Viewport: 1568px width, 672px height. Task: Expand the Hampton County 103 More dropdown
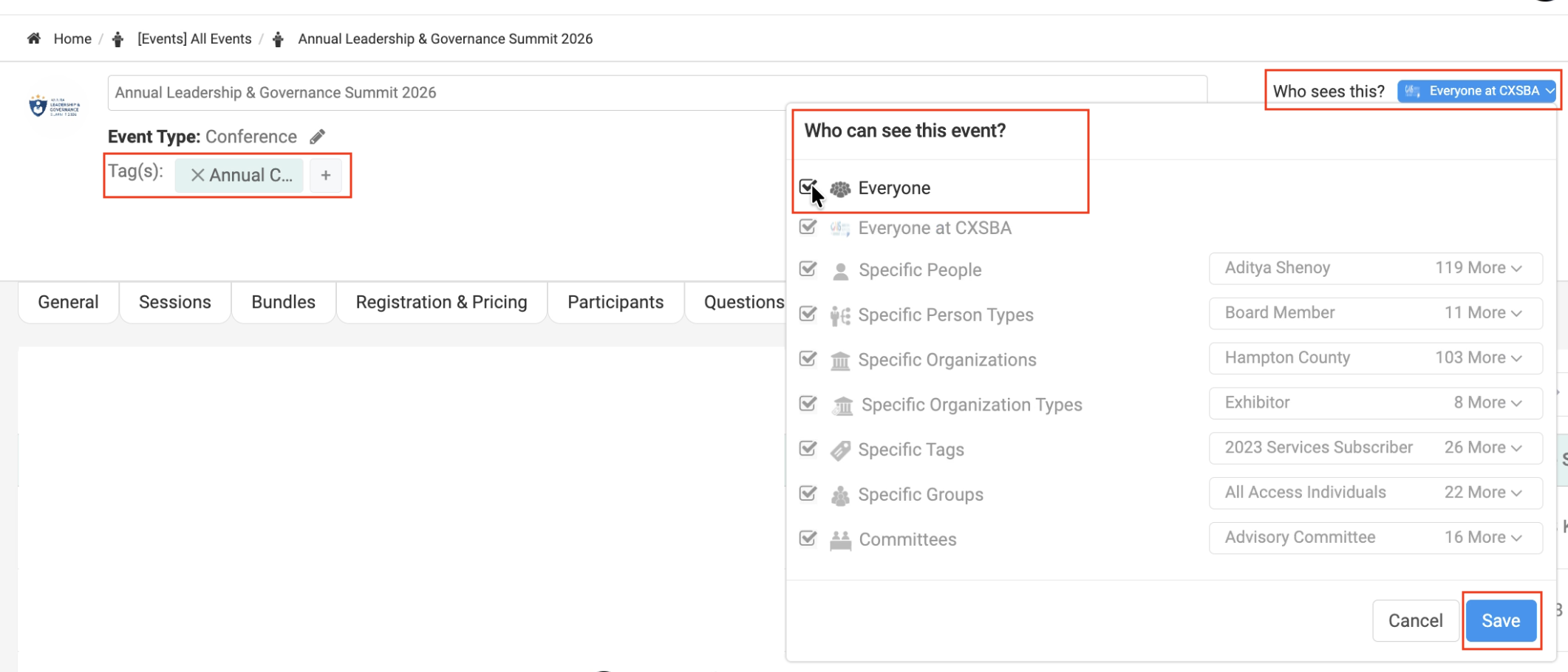point(1375,357)
